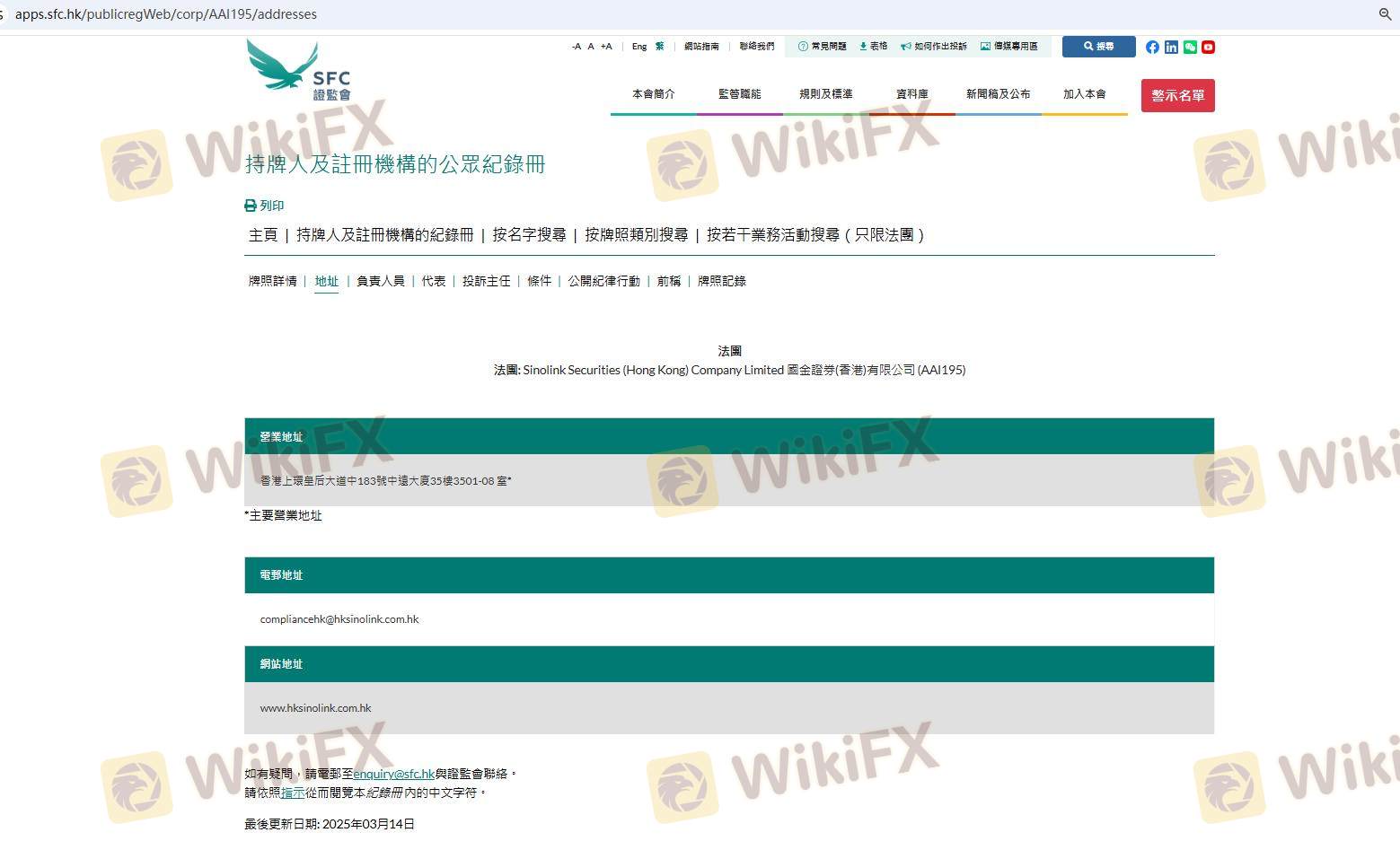Click the compliancehk@hksinolink.com.hk email text
Screen dimensions: 1400x850
[x=339, y=619]
